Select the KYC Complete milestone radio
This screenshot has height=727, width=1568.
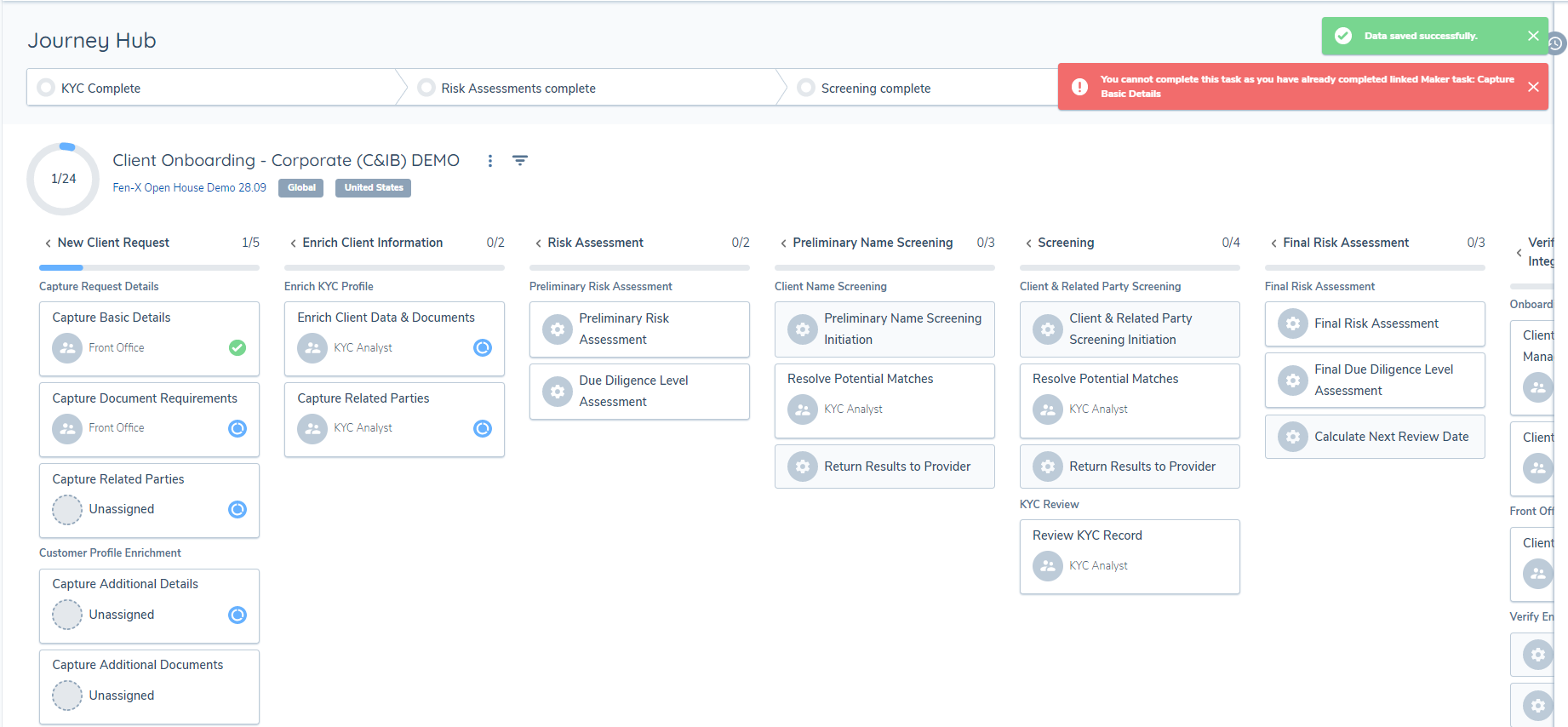(x=47, y=88)
